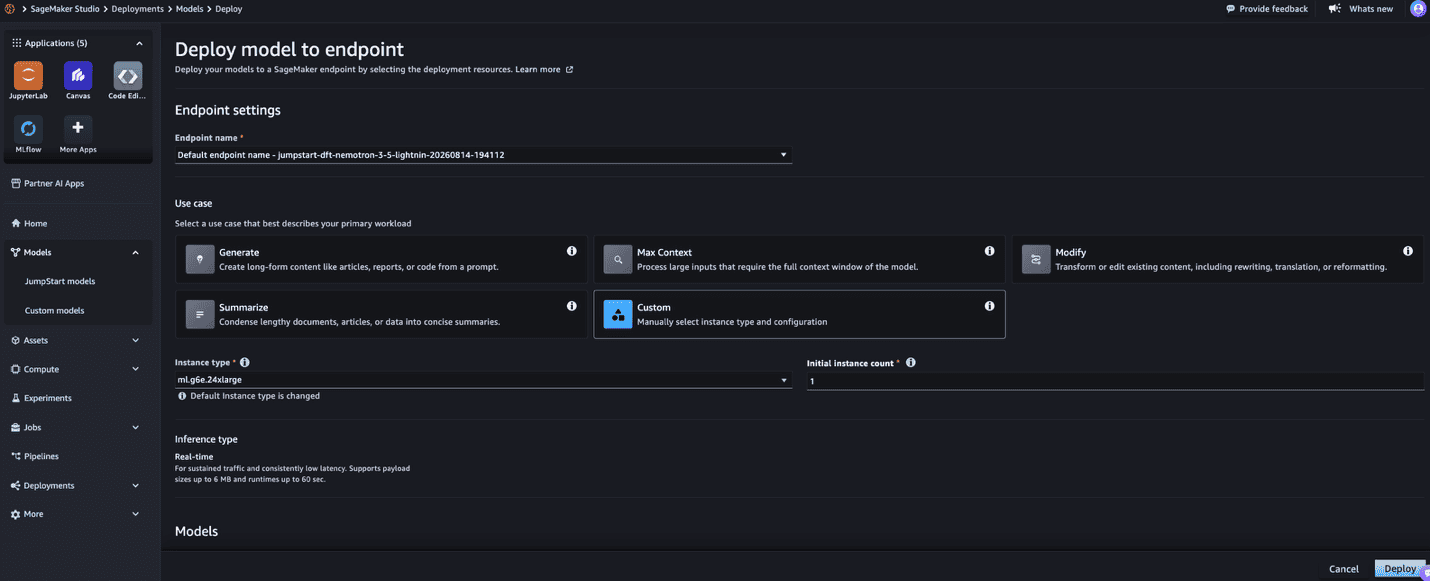Image resolution: width=1430 pixels, height=581 pixels.
Task: Click the Max Context magnifier icon
Action: pos(618,259)
